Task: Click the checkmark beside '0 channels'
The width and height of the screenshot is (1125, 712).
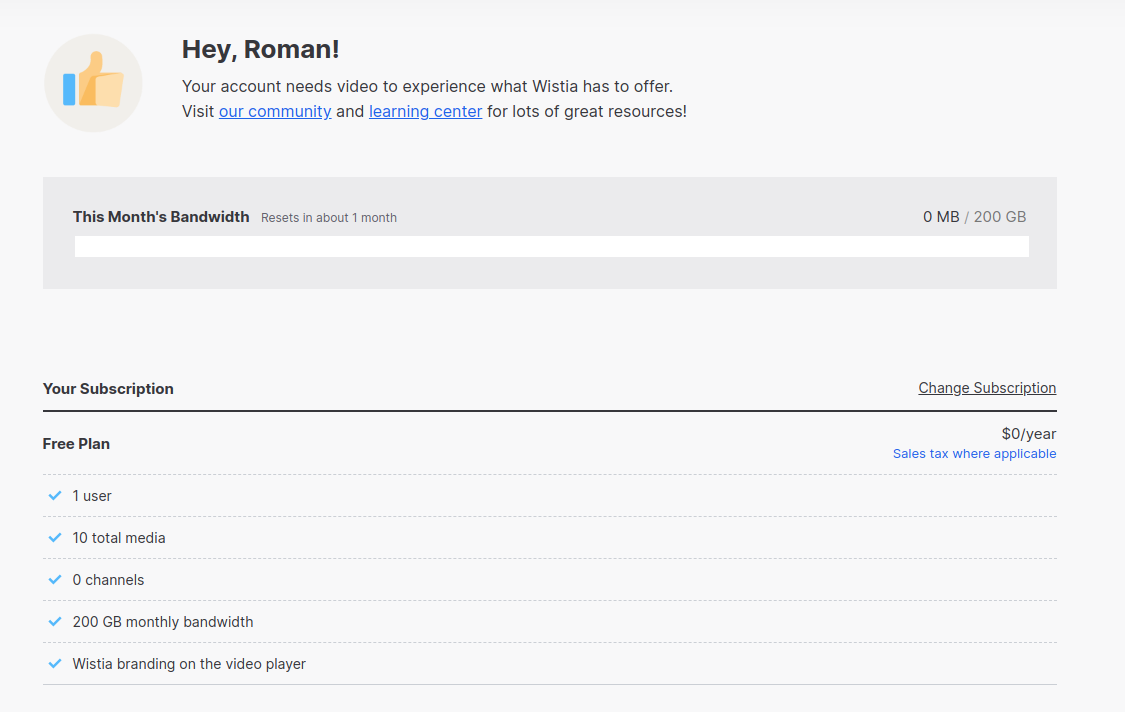Action: 55,579
